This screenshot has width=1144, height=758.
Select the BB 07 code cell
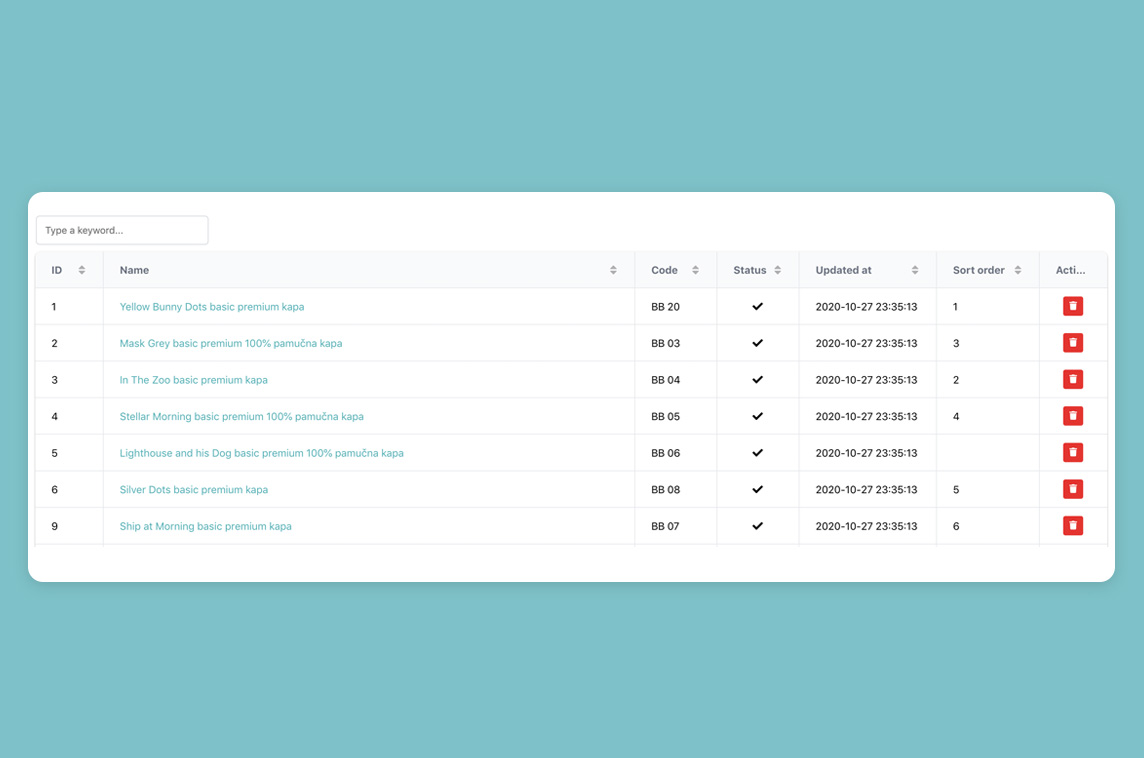click(x=665, y=525)
